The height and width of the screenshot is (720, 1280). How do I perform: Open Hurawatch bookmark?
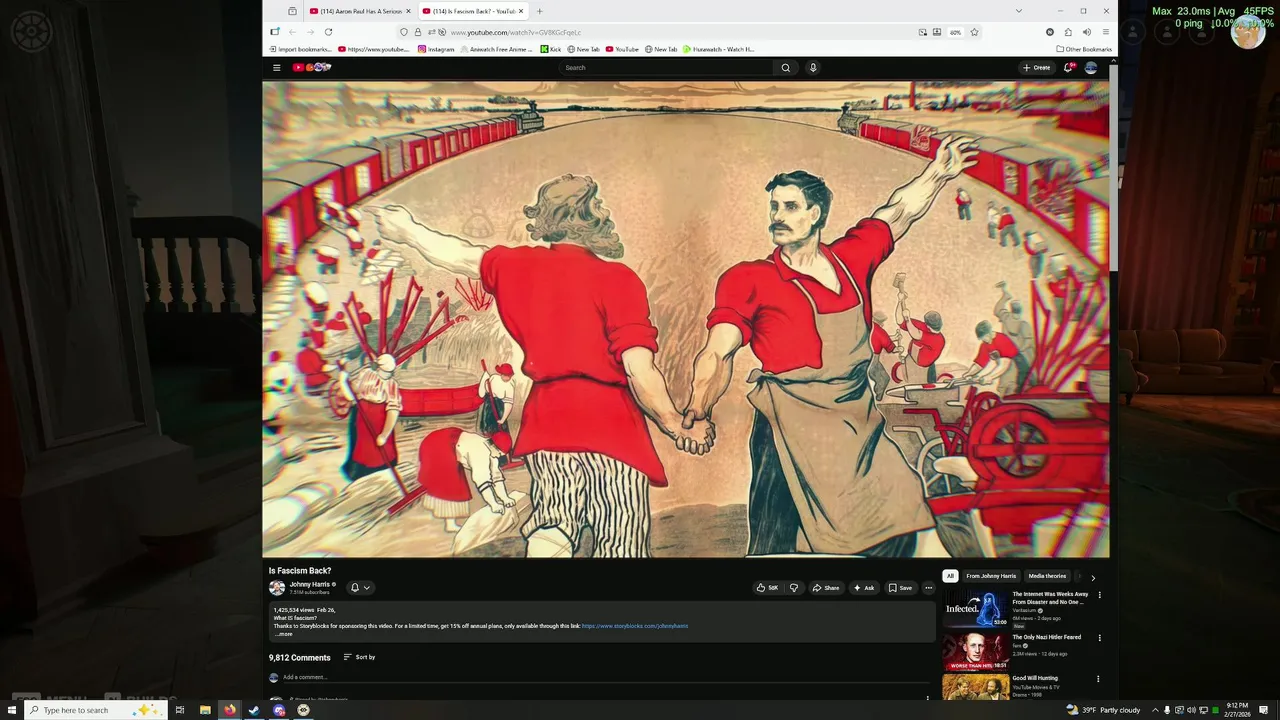point(719,49)
